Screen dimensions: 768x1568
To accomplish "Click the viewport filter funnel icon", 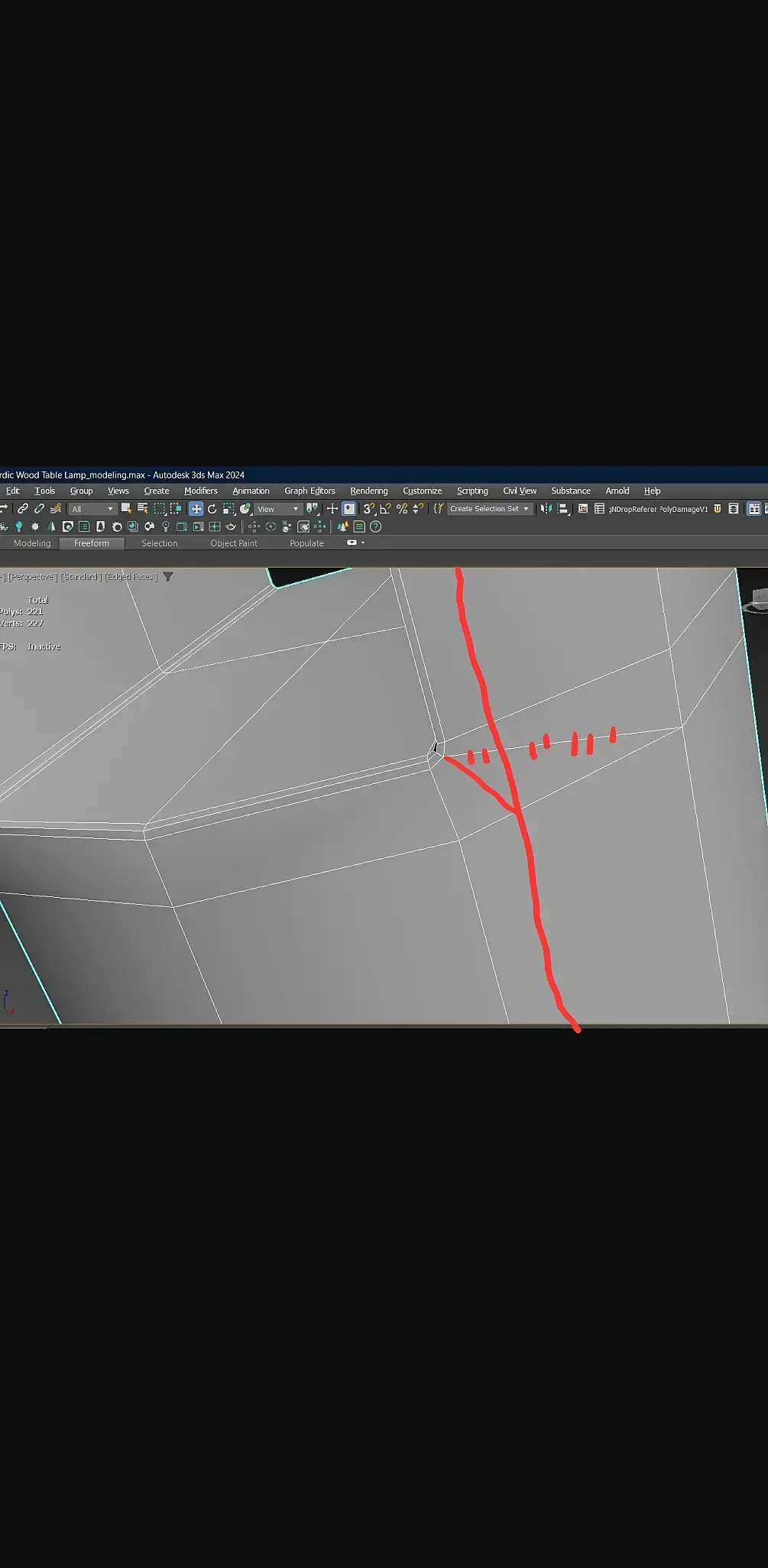I will tap(168, 577).
